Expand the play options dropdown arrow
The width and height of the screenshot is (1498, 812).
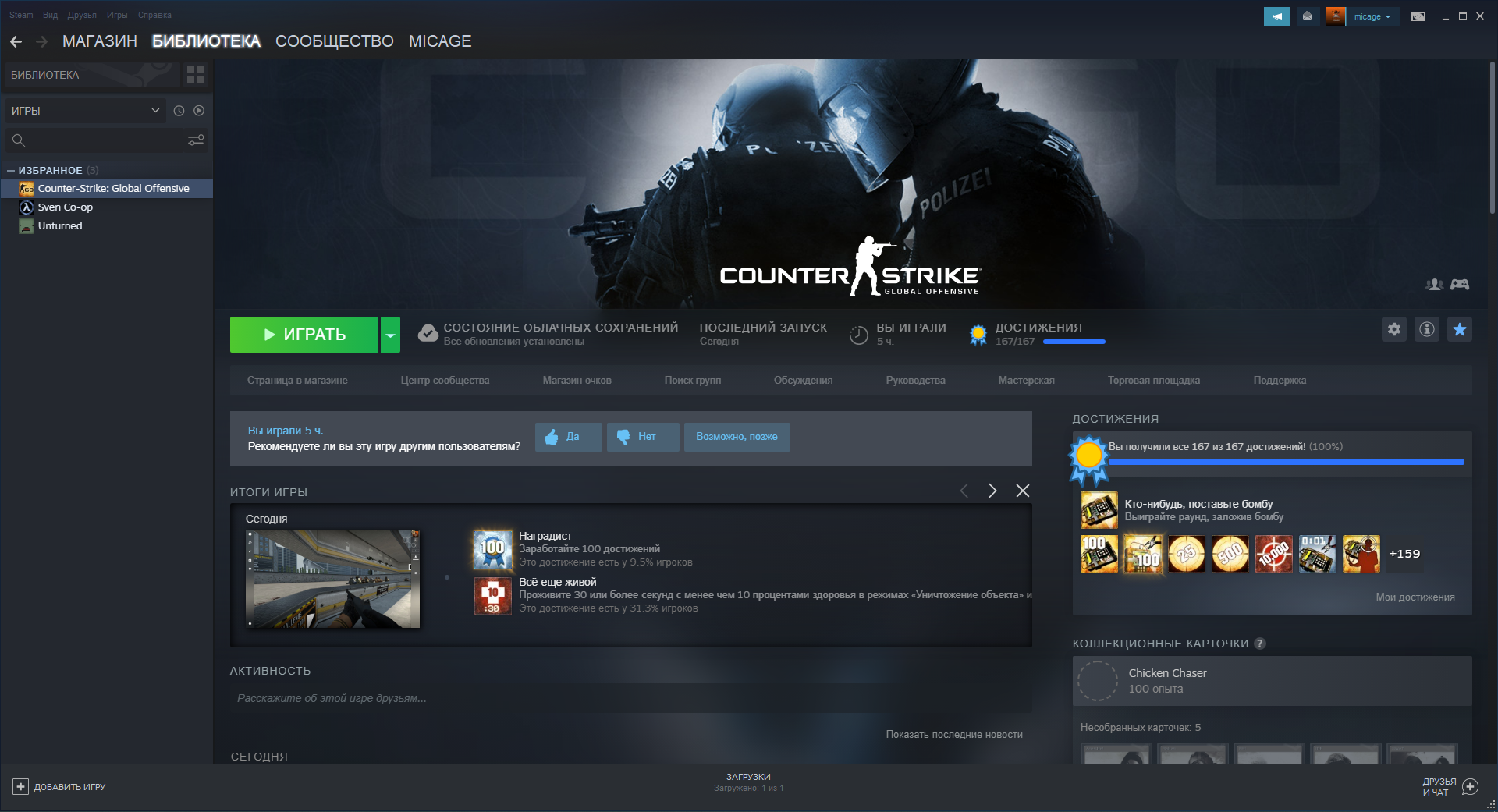(390, 335)
